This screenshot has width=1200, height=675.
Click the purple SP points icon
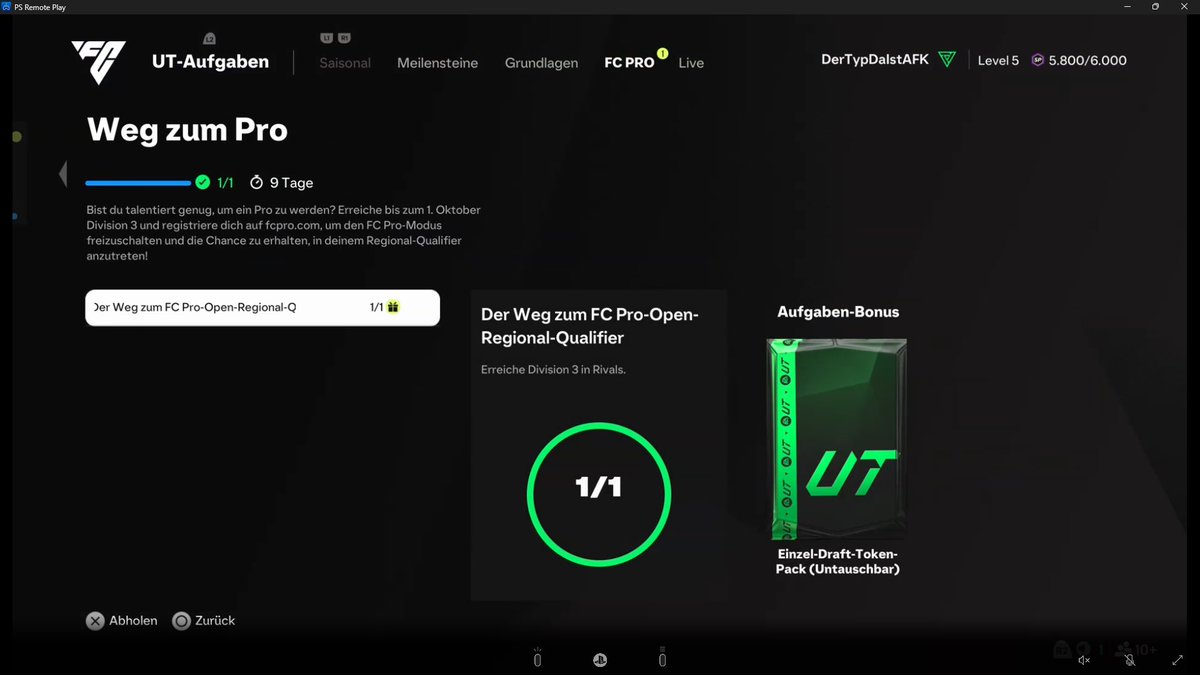[1037, 60]
